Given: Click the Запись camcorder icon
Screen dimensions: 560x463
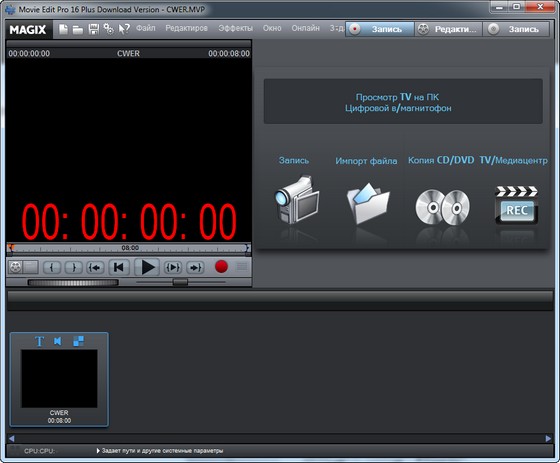Looking at the screenshot, I should (297, 200).
